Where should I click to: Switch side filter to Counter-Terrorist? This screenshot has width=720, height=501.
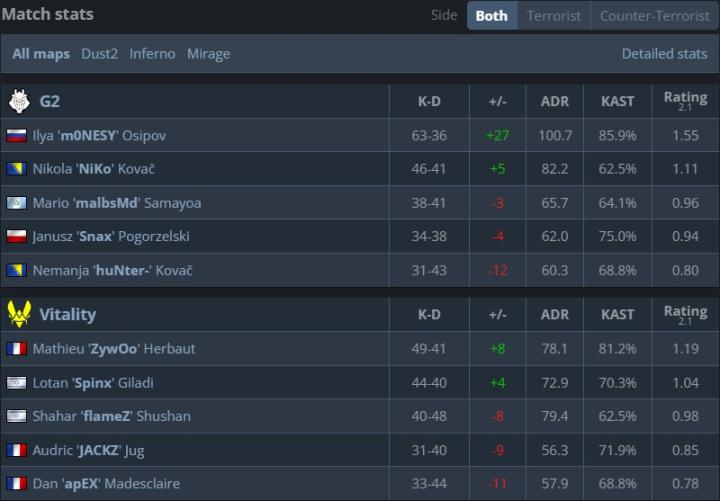click(653, 16)
